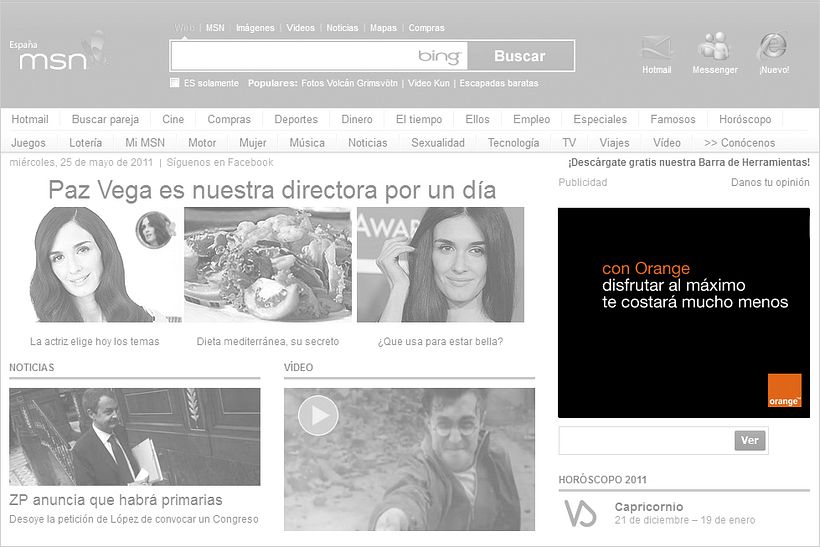Toggle the ES solamente checkbox
Viewport: 820px width, 547px height.
[x=175, y=83]
